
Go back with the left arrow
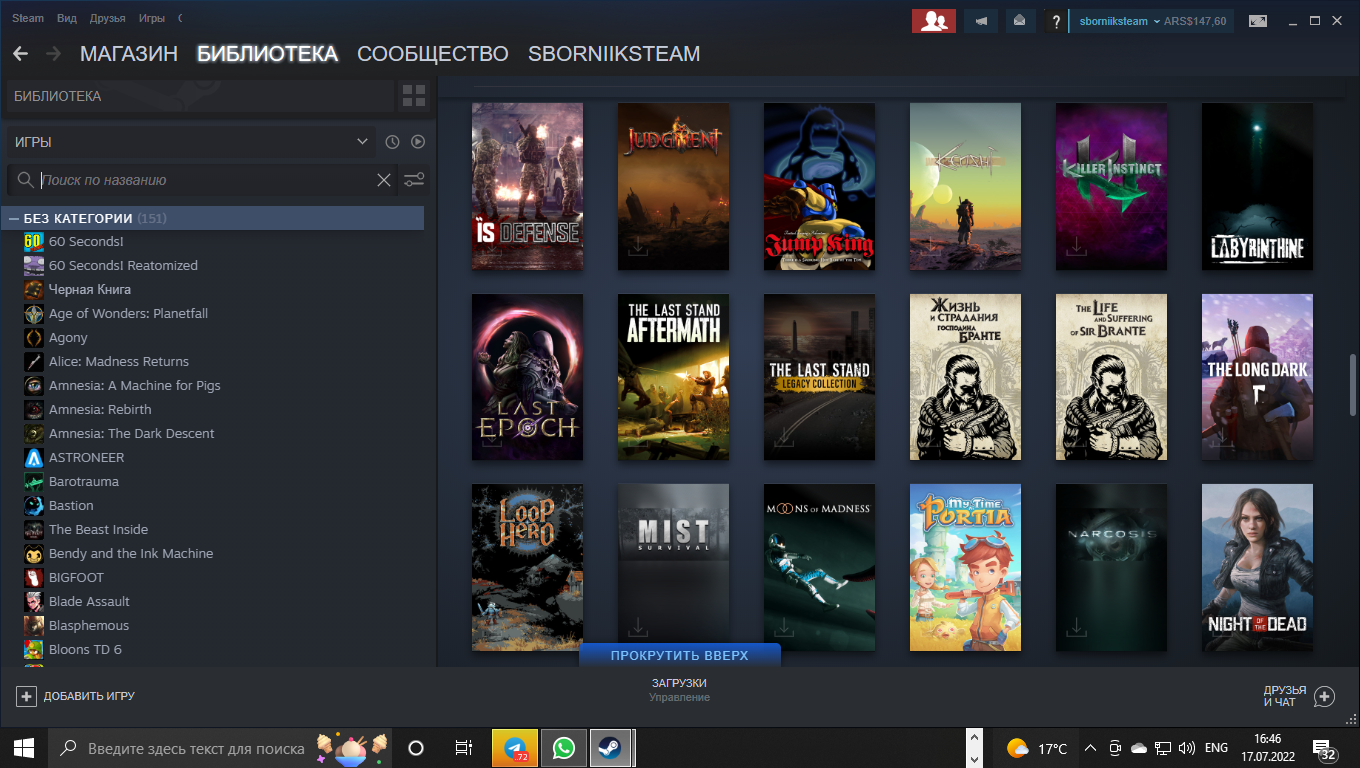click(x=20, y=54)
